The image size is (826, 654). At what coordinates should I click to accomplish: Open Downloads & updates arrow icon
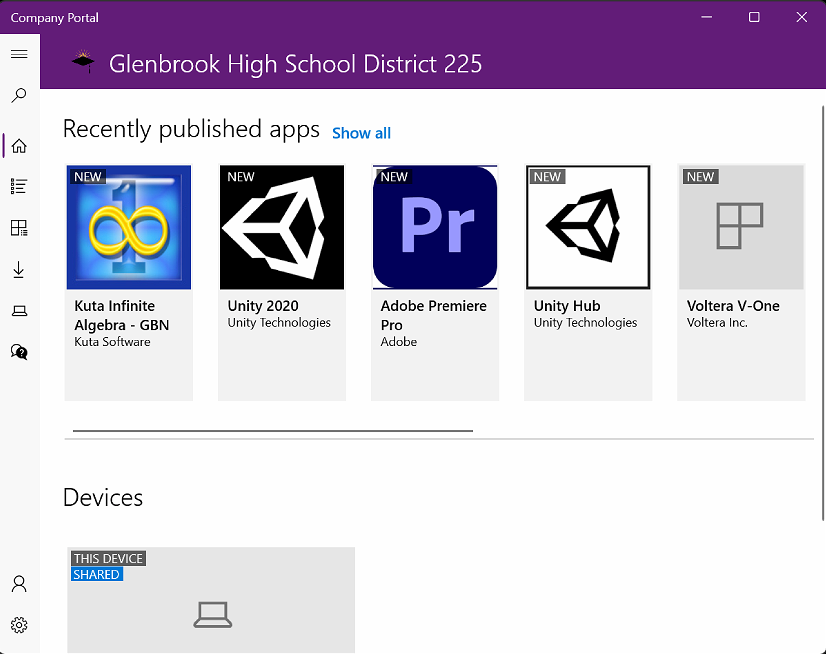(19, 269)
